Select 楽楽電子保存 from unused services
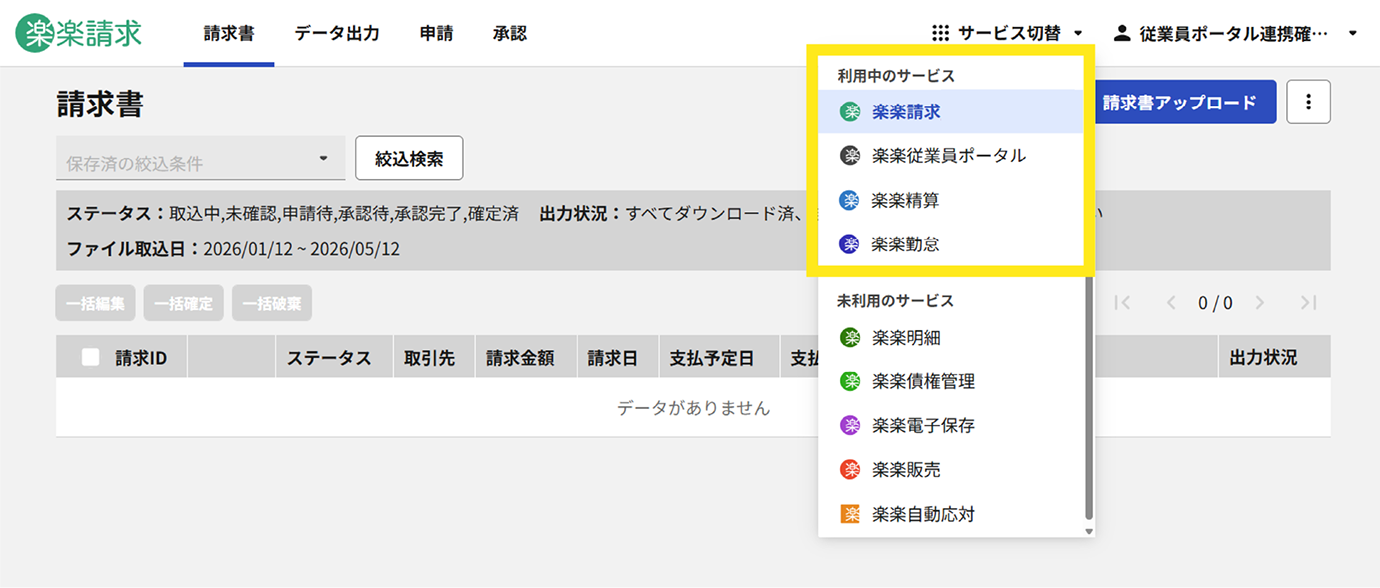The height and width of the screenshot is (588, 1380). (x=950, y=425)
